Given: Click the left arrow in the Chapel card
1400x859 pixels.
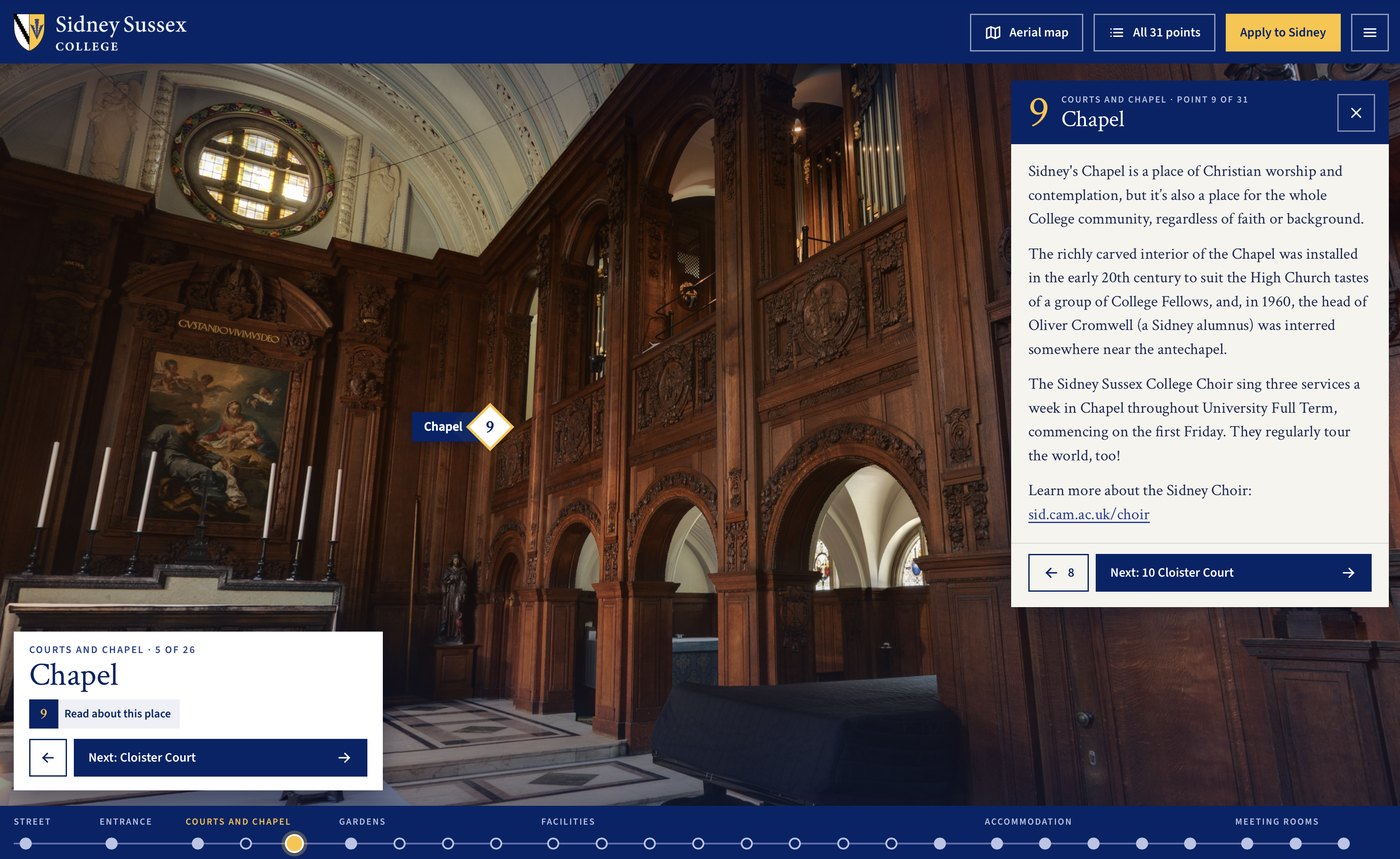Looking at the screenshot, I should point(48,758).
